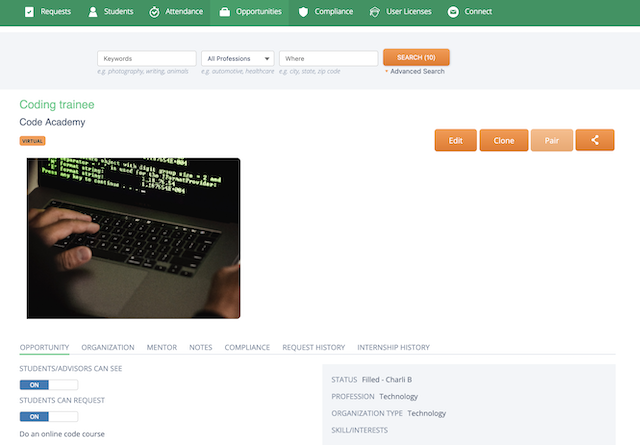The height and width of the screenshot is (445, 640).
Task: Click the Connect chat icon
Action: click(453, 12)
